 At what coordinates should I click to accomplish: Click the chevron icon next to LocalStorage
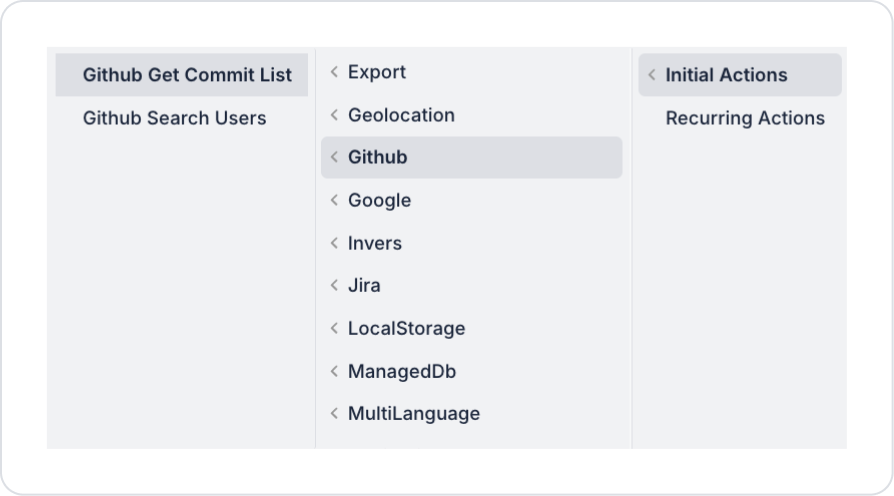coord(334,329)
